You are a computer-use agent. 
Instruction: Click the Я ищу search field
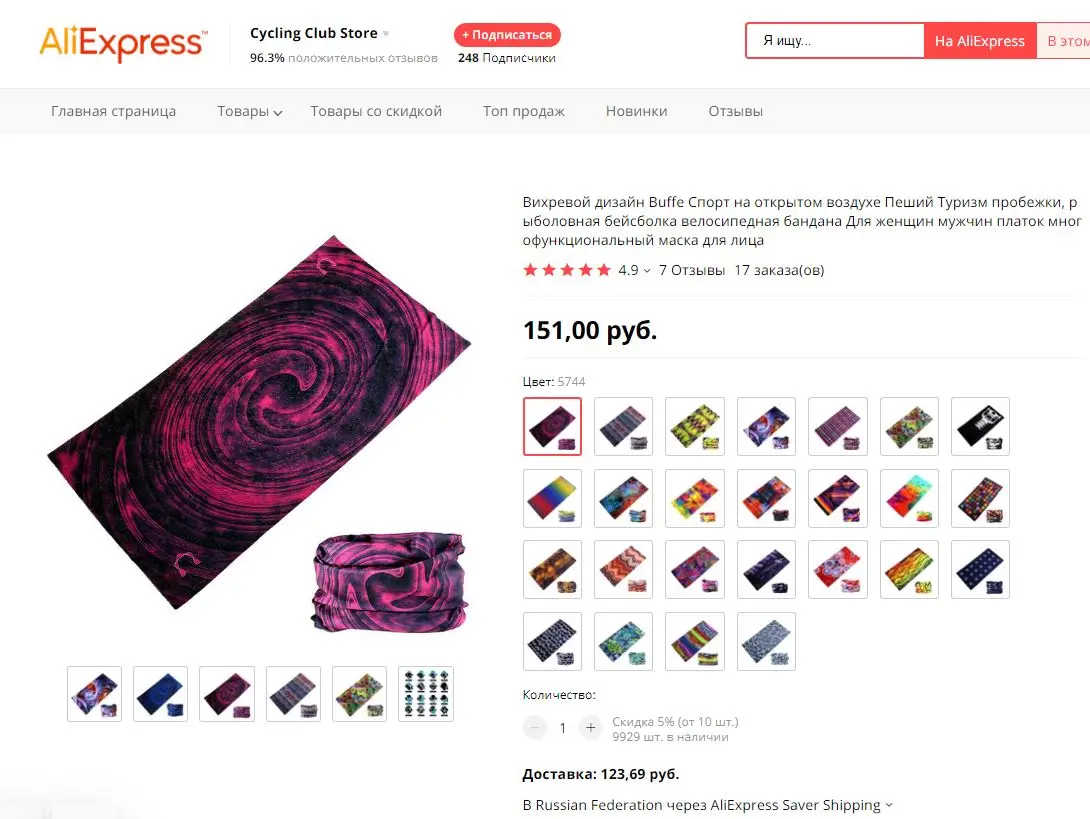coord(835,41)
